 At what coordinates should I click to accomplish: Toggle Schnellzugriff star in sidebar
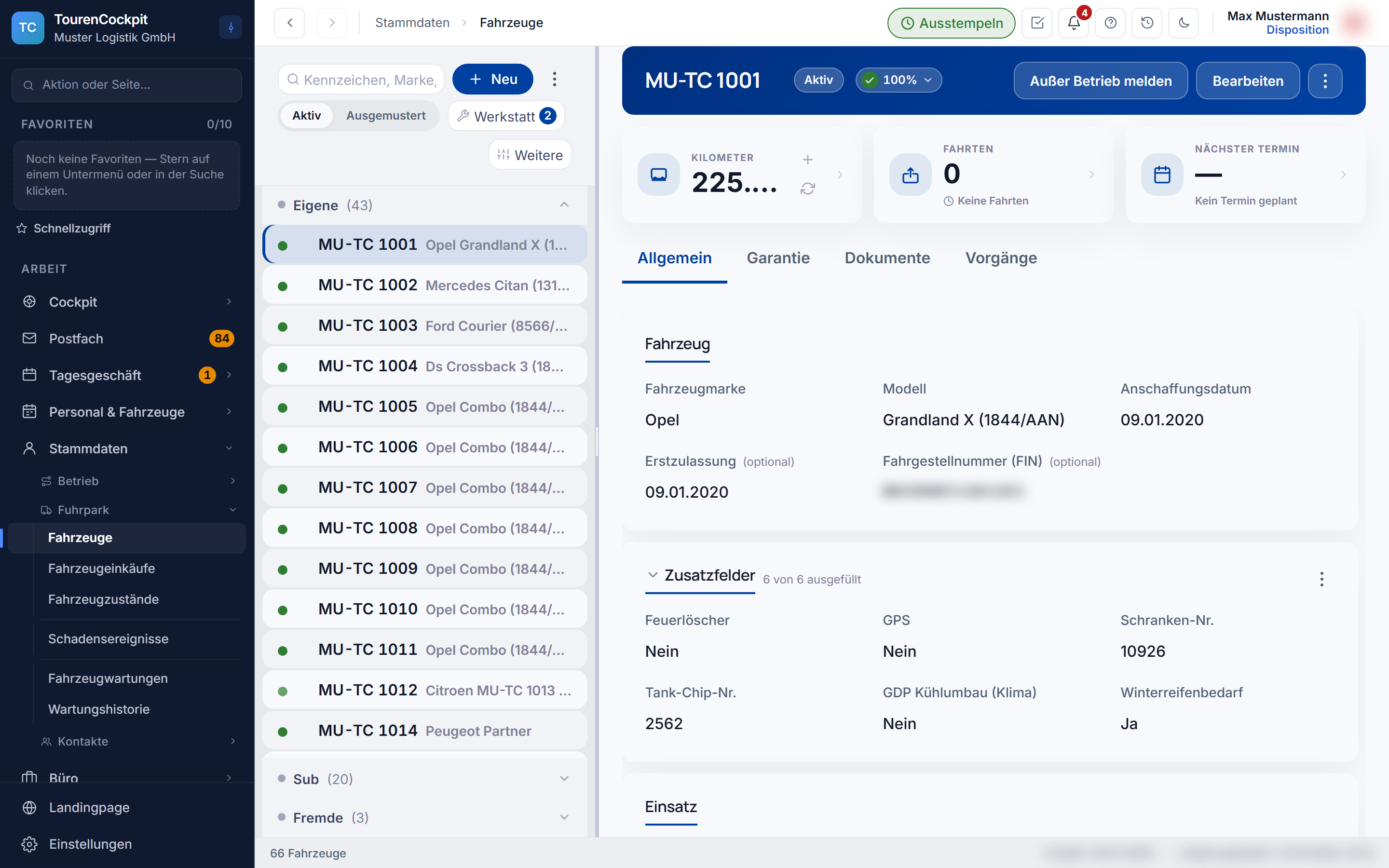click(22, 228)
